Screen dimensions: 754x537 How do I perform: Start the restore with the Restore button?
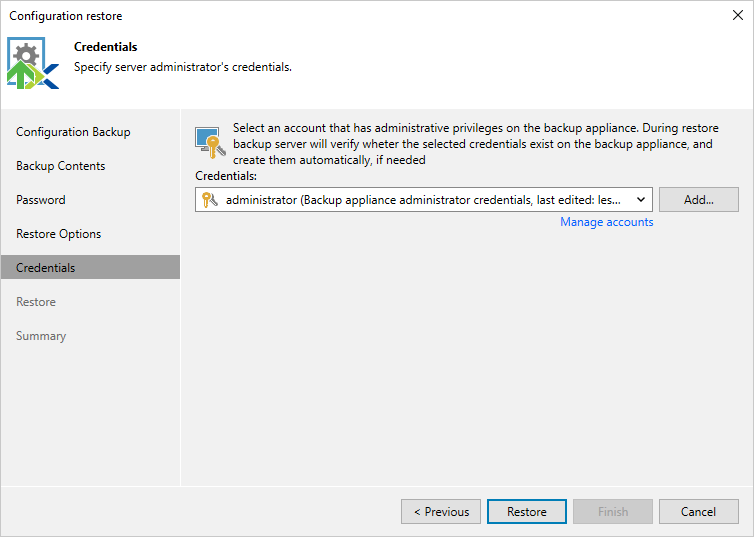coord(527,512)
